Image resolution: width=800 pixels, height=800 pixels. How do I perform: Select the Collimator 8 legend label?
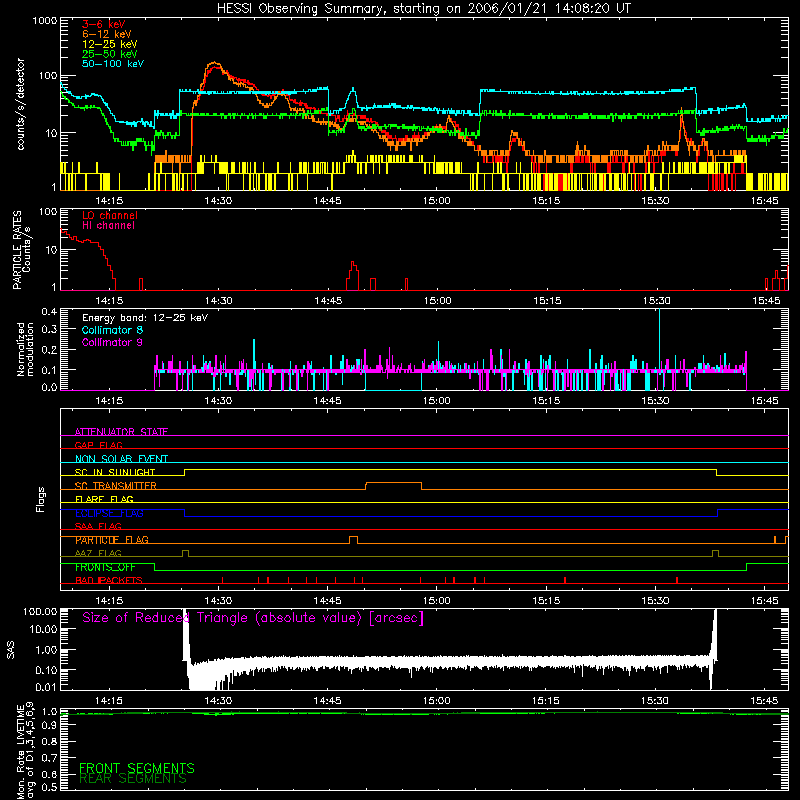(112, 330)
